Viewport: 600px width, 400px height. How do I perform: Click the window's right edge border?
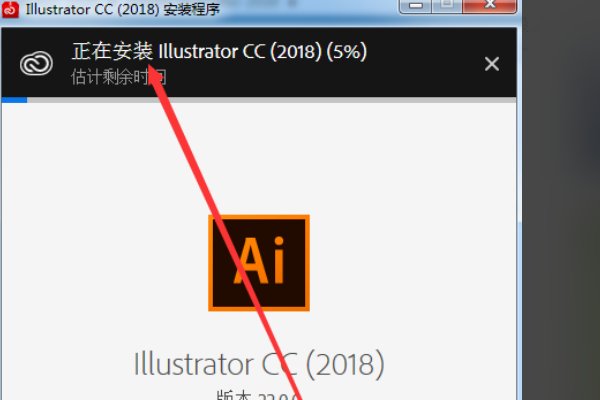(519, 214)
